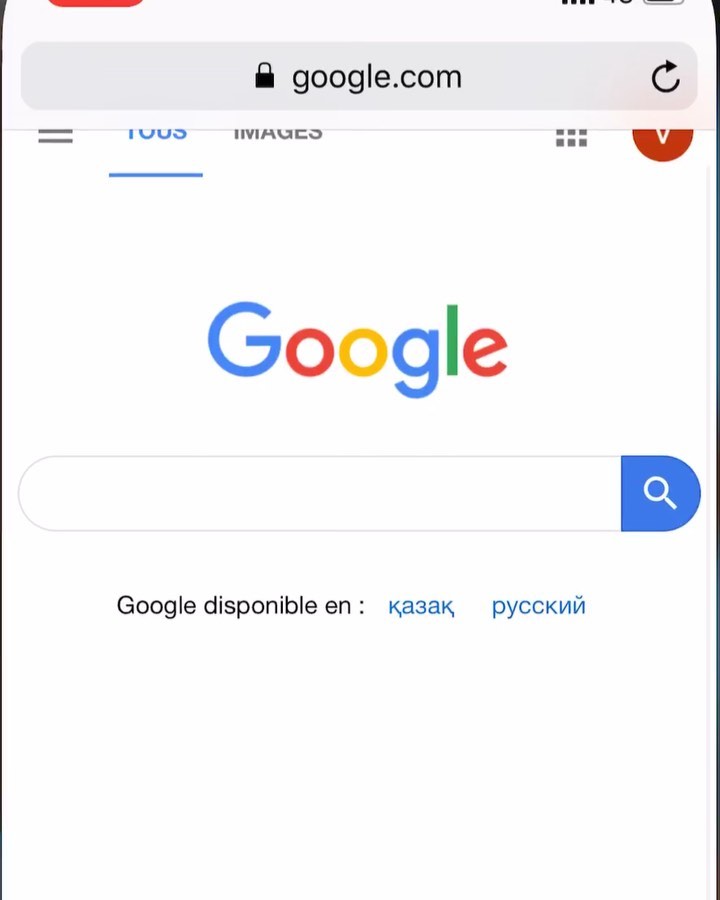This screenshot has height=900, width=720.
Task: Focus the Google search input field
Action: pos(320,493)
